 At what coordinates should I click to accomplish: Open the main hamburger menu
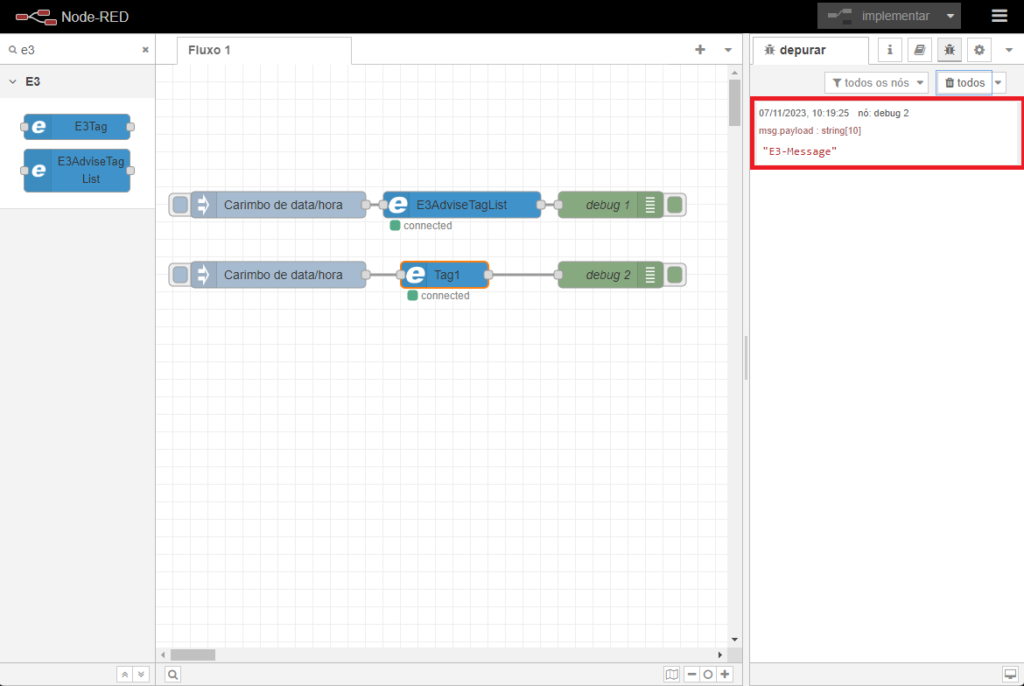click(x=999, y=16)
